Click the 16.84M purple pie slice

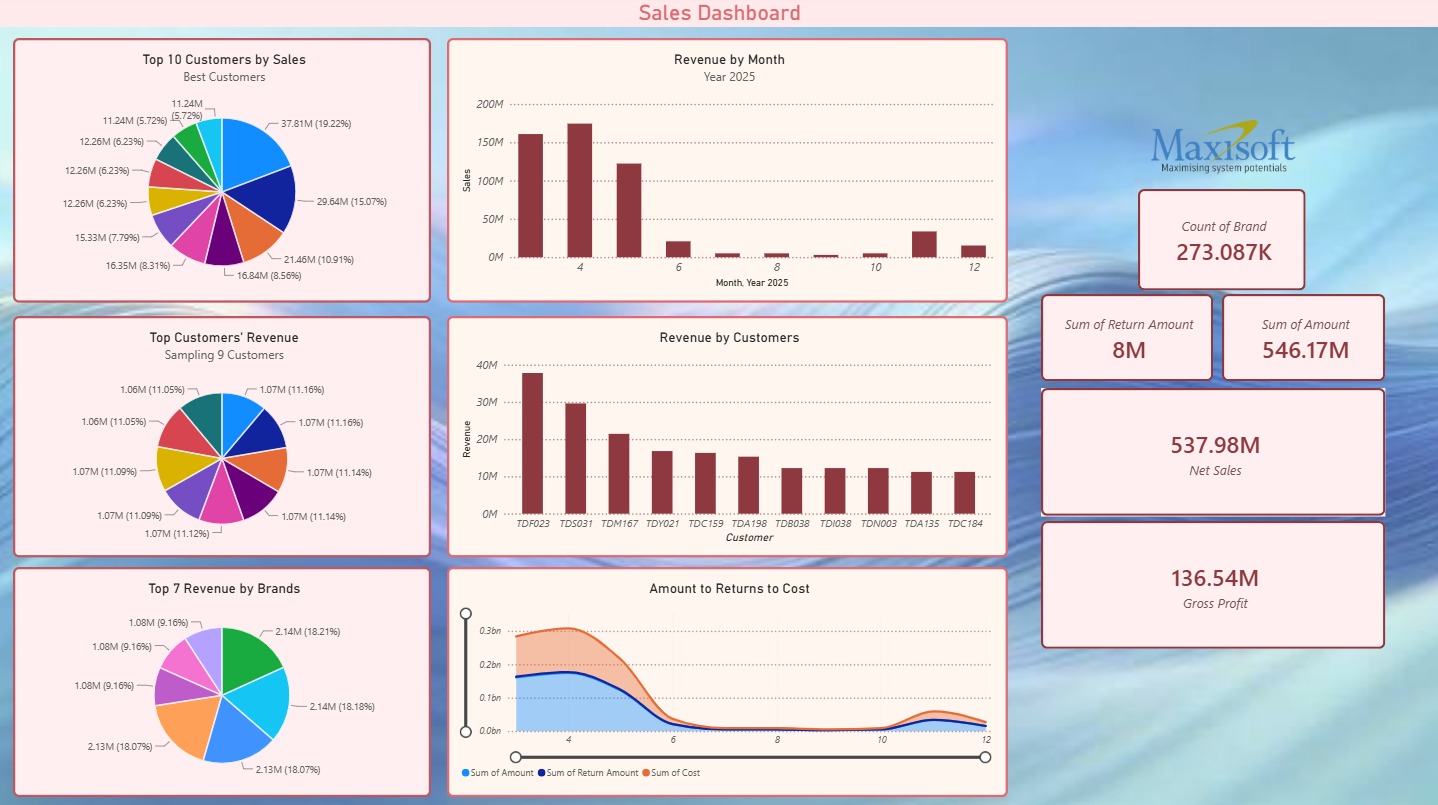click(x=225, y=240)
